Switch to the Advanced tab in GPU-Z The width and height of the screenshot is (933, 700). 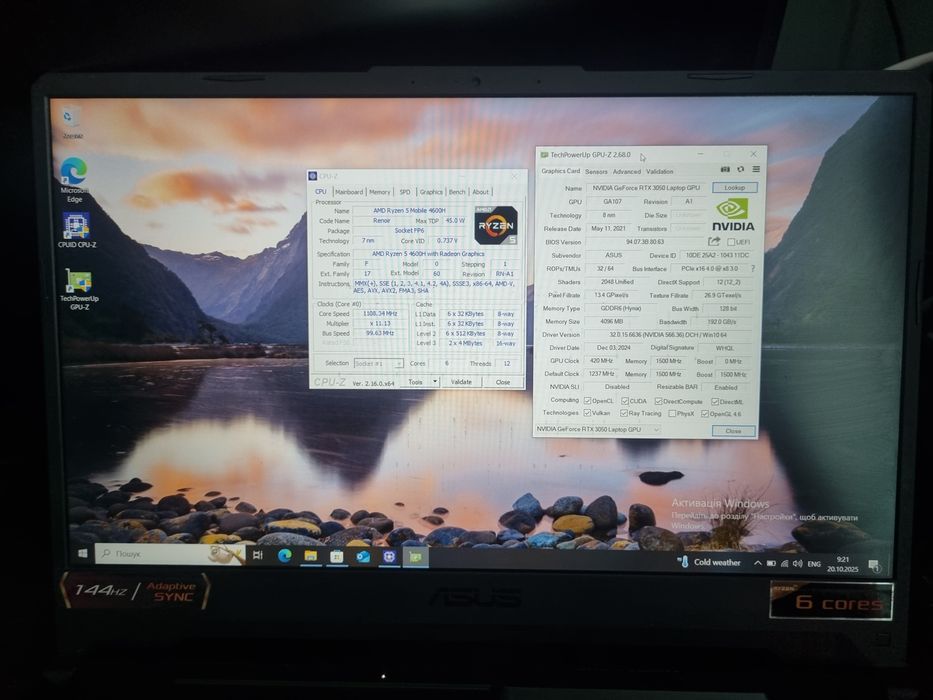pyautogui.click(x=627, y=171)
